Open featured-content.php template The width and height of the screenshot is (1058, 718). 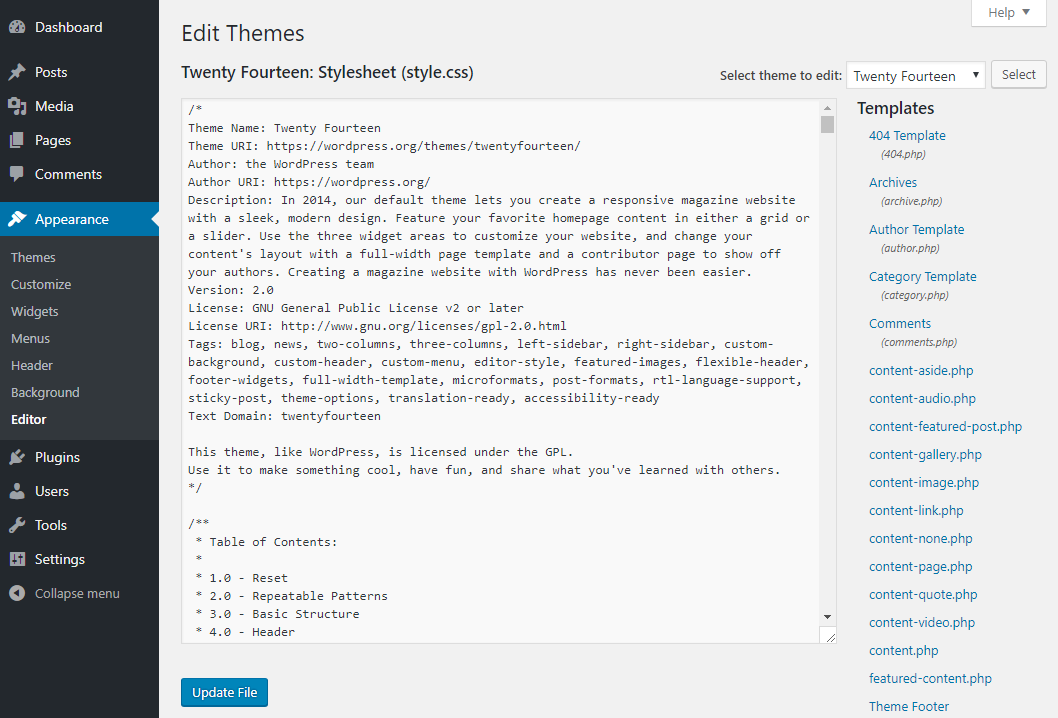tap(930, 678)
